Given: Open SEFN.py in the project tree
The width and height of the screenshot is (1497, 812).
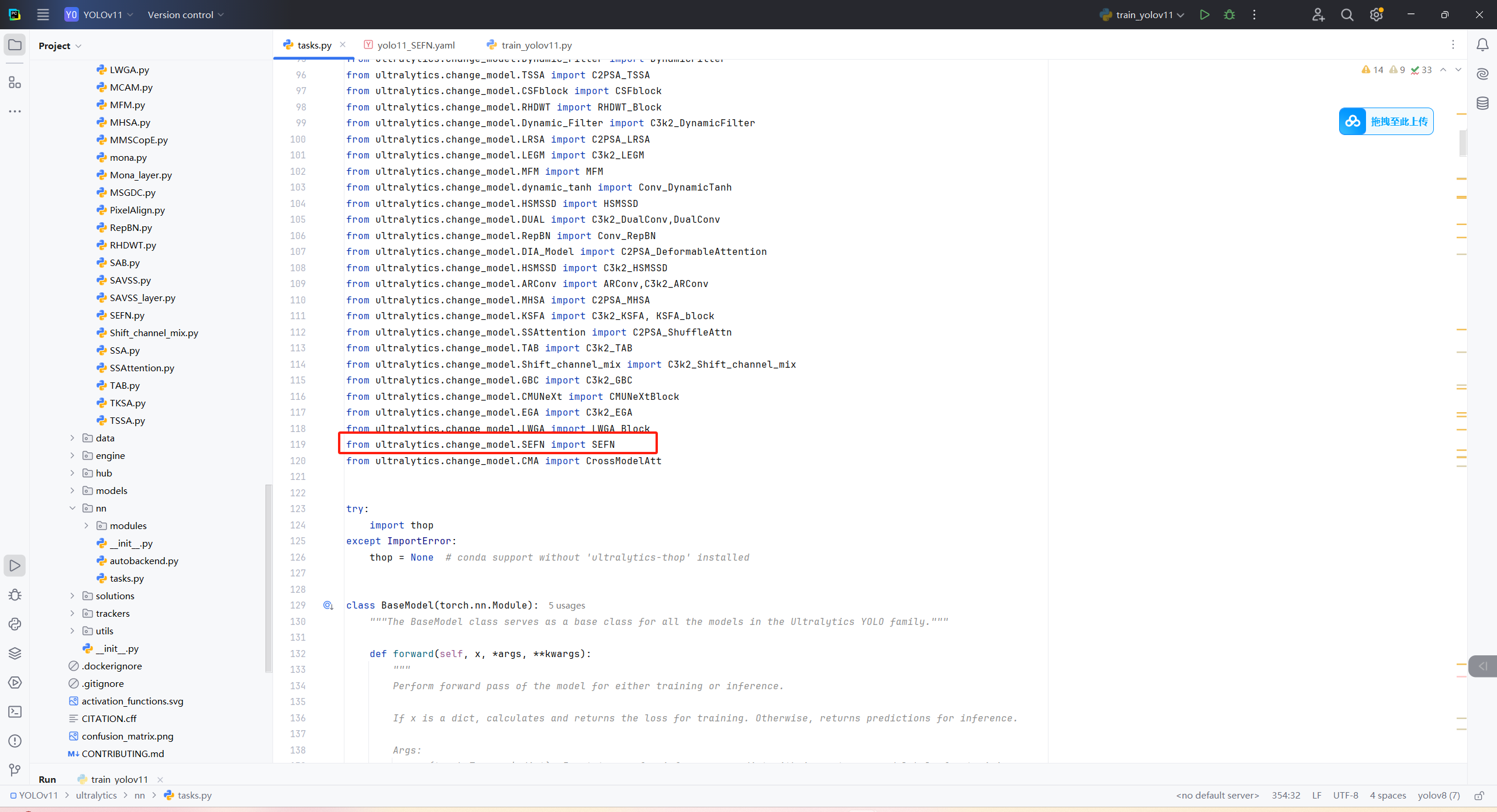Looking at the screenshot, I should [127, 315].
